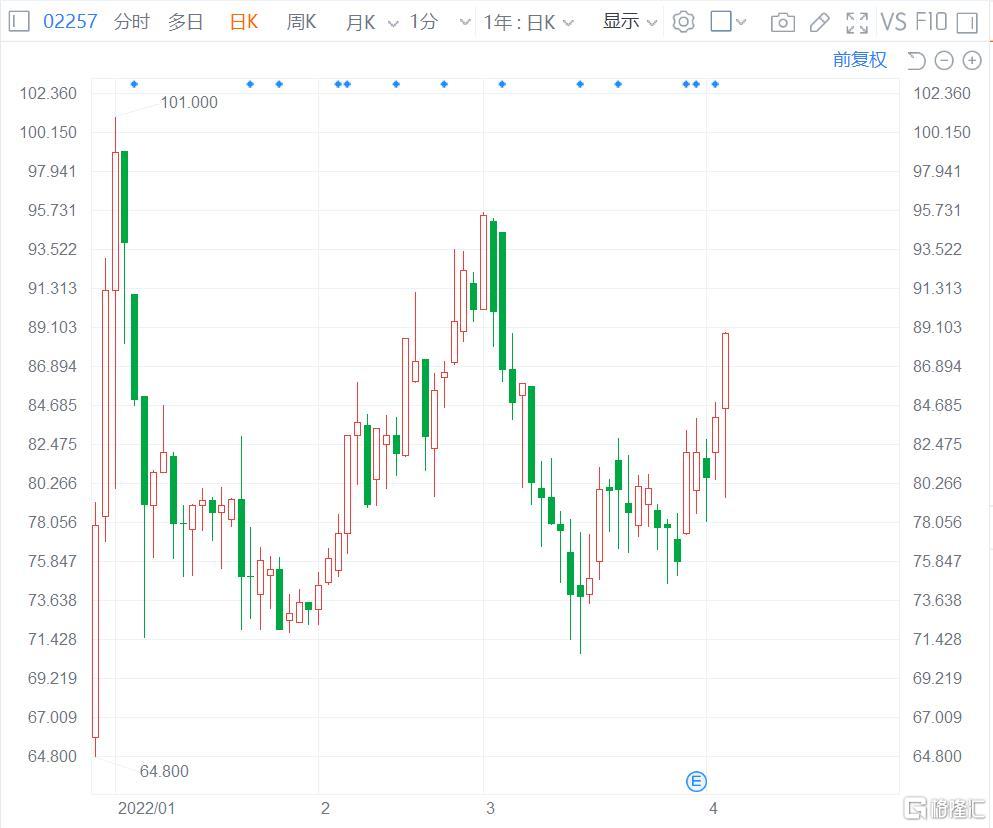The height and width of the screenshot is (828, 993).
Task: Reset chart with the undo arrow icon
Action: click(x=916, y=61)
